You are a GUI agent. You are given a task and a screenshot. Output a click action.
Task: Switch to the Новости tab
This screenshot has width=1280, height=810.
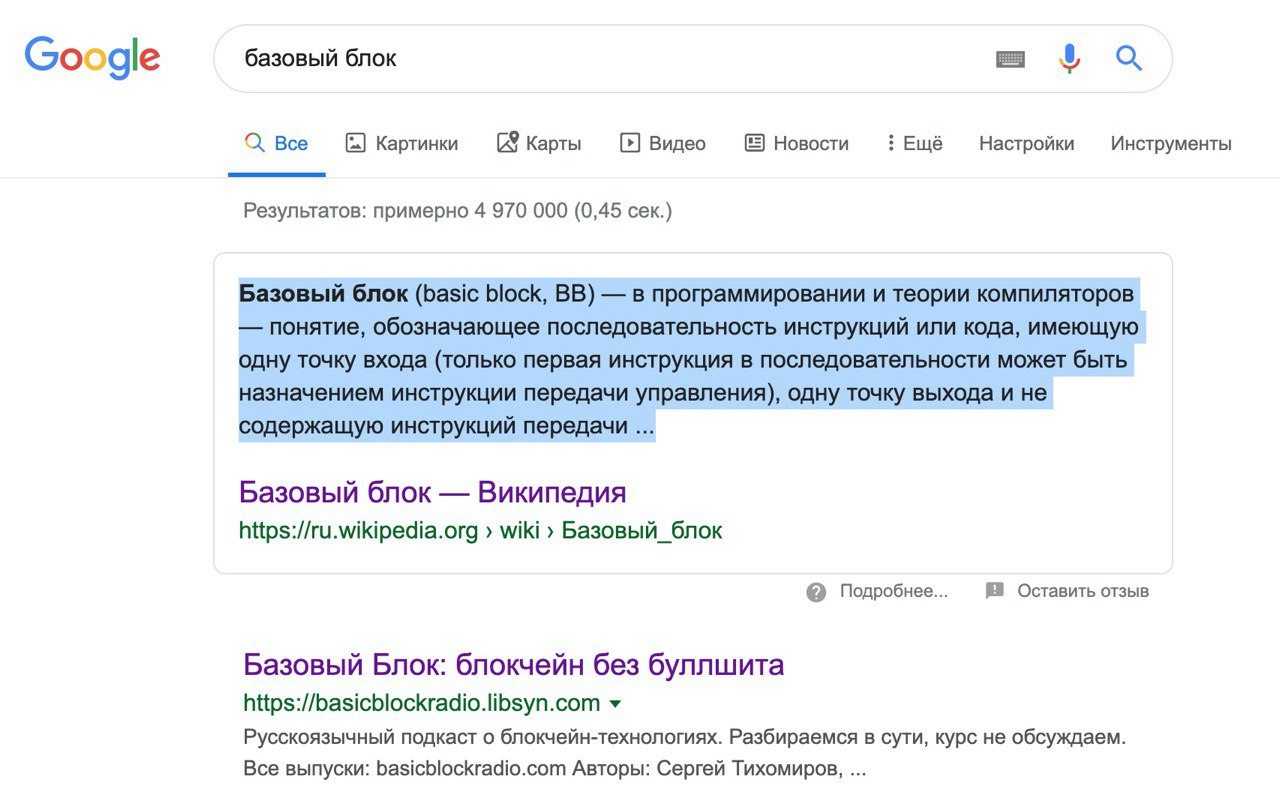[797, 144]
